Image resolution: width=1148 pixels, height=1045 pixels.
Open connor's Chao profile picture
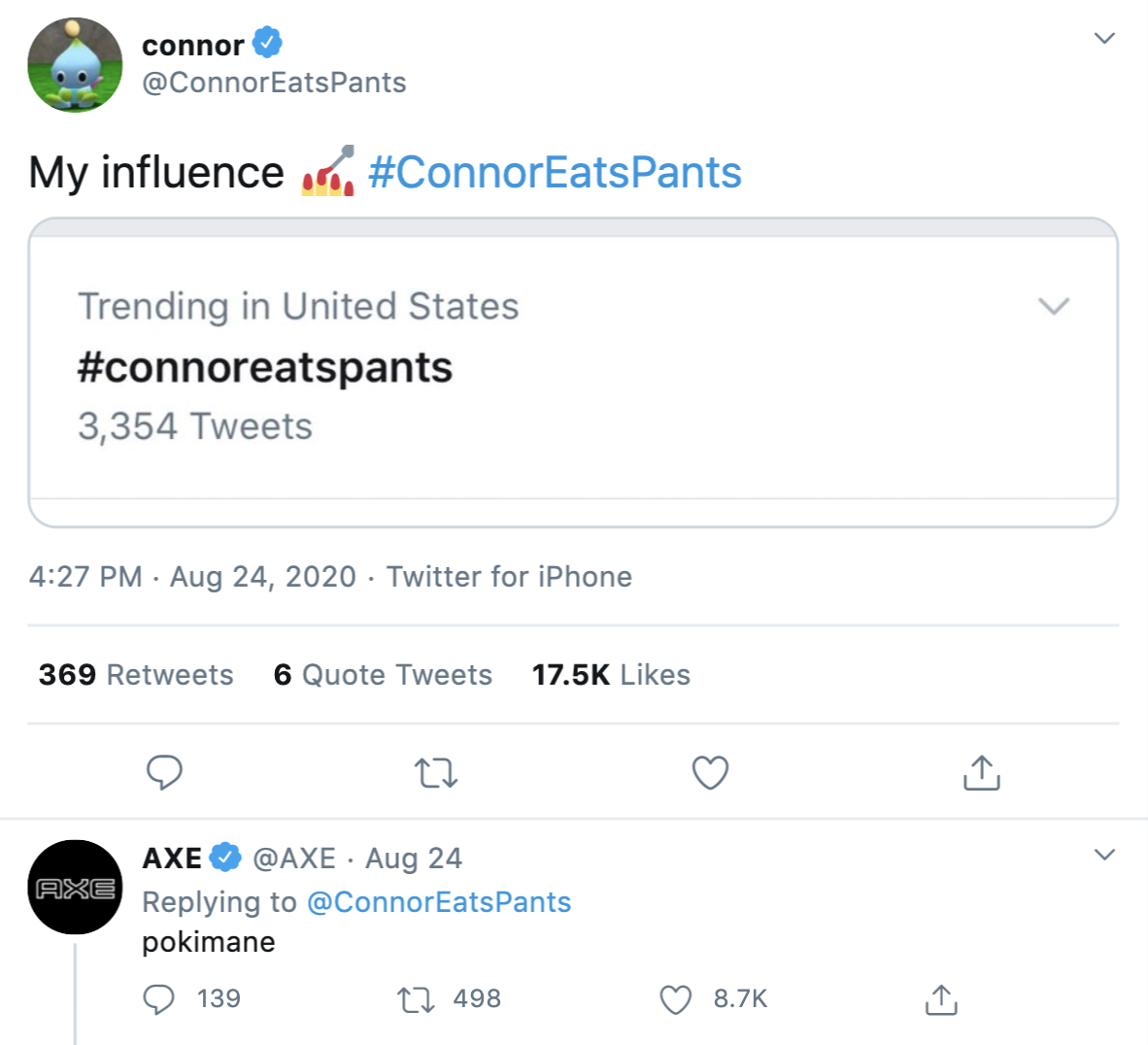click(x=75, y=64)
